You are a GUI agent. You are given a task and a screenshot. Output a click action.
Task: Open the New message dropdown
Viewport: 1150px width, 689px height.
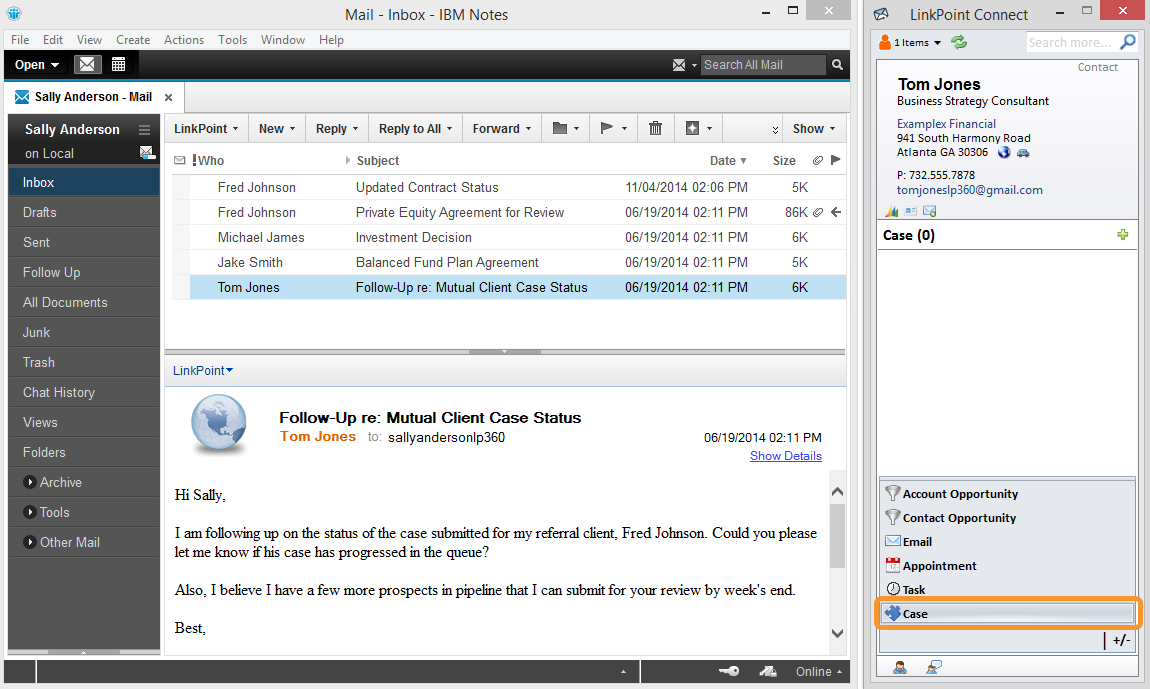coord(277,128)
